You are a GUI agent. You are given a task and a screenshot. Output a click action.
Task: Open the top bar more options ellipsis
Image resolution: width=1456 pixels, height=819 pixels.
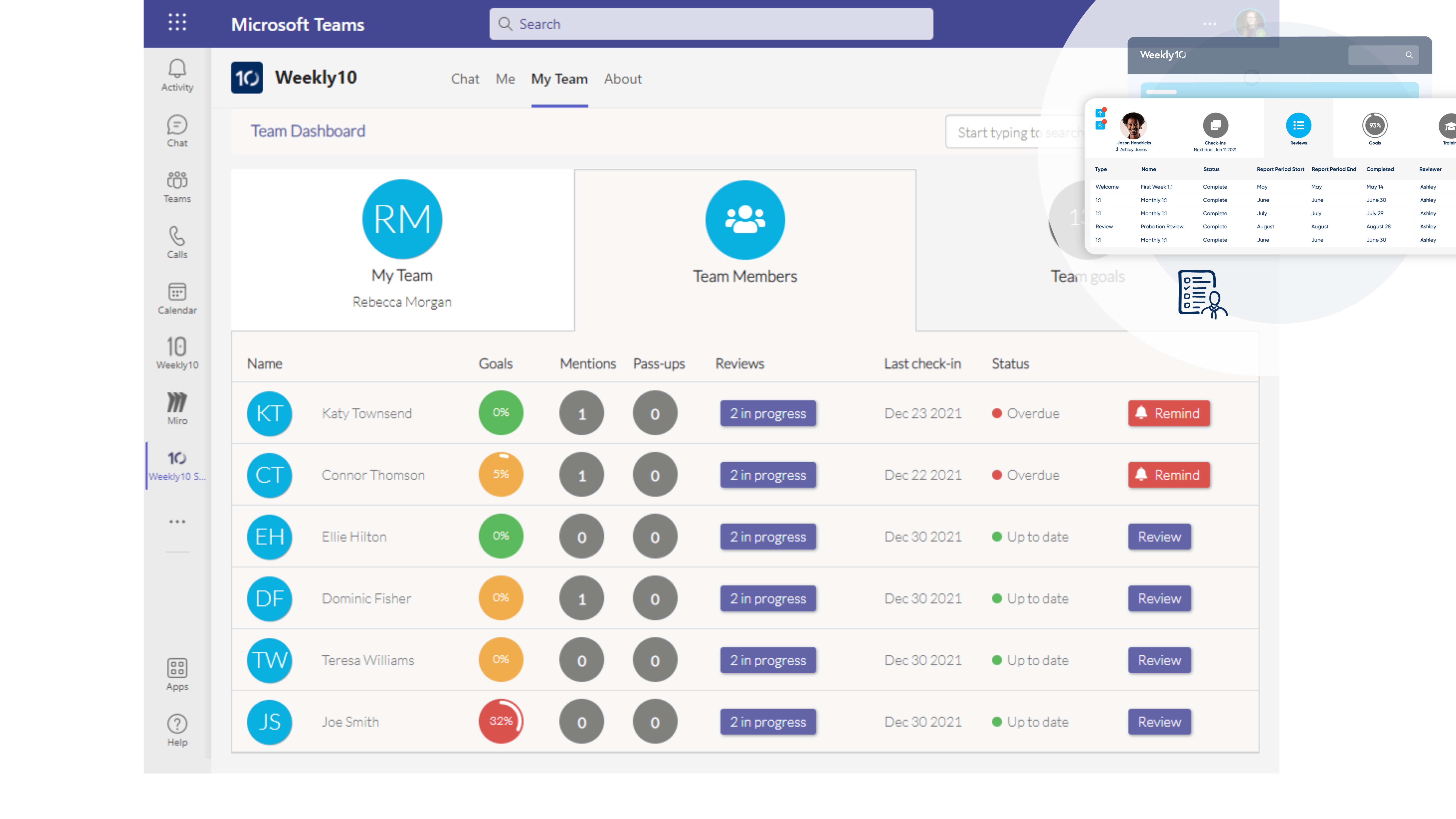[1210, 24]
